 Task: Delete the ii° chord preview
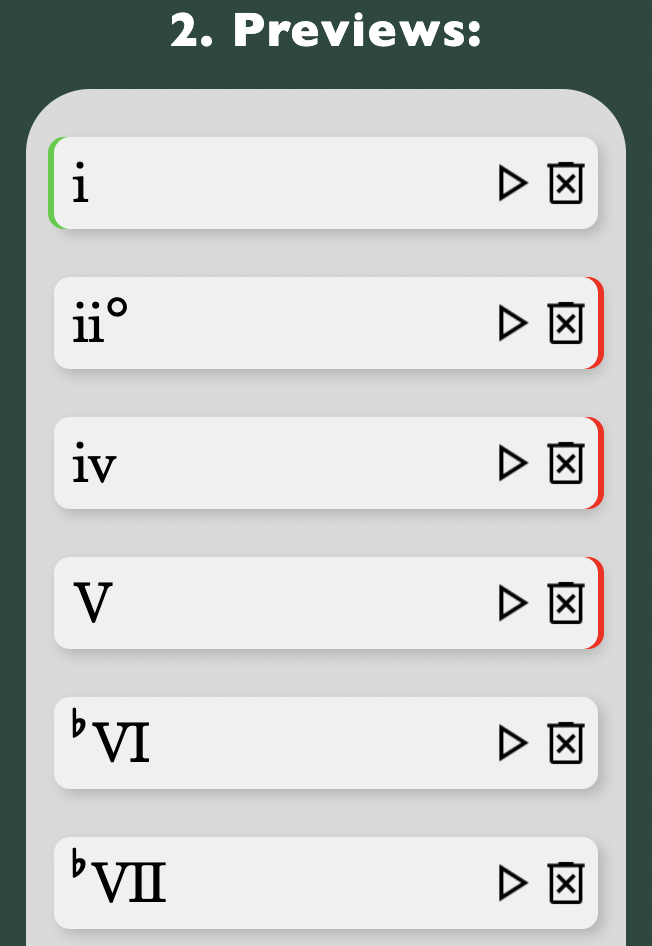(x=566, y=323)
